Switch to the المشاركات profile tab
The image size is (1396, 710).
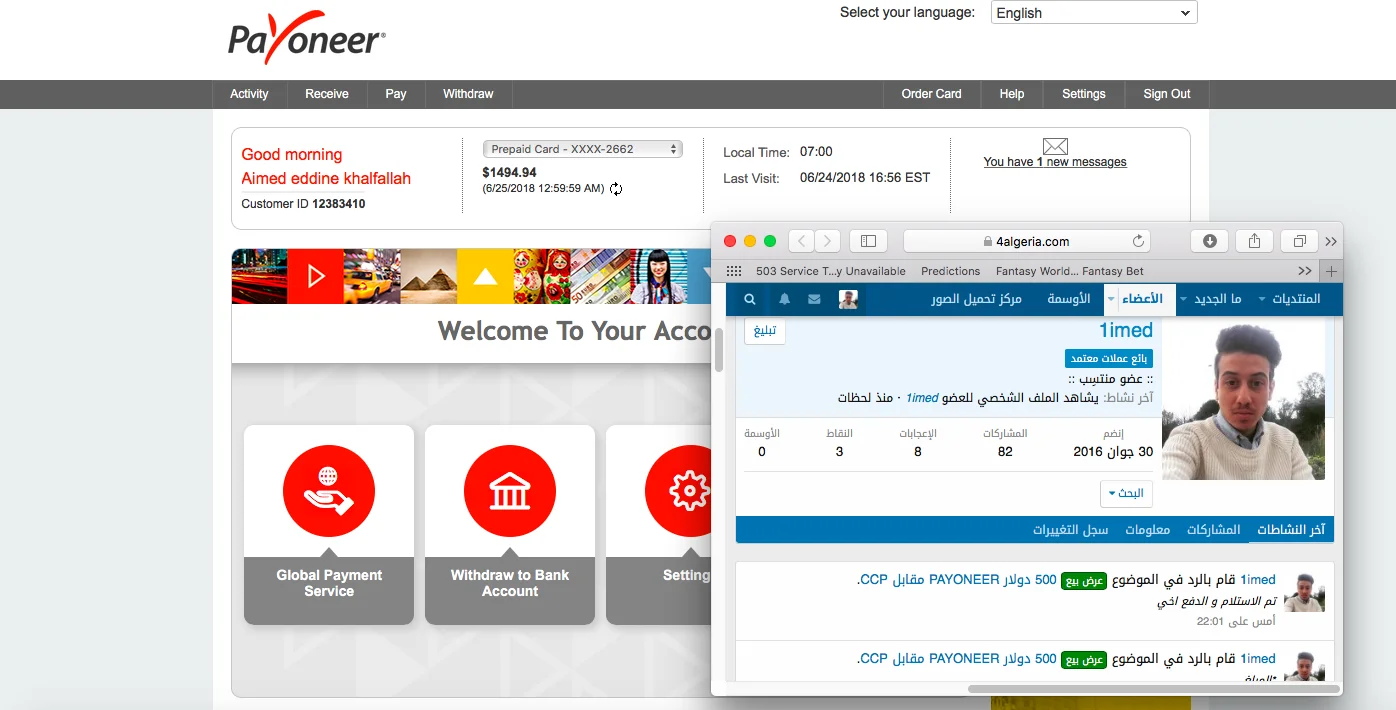1213,530
